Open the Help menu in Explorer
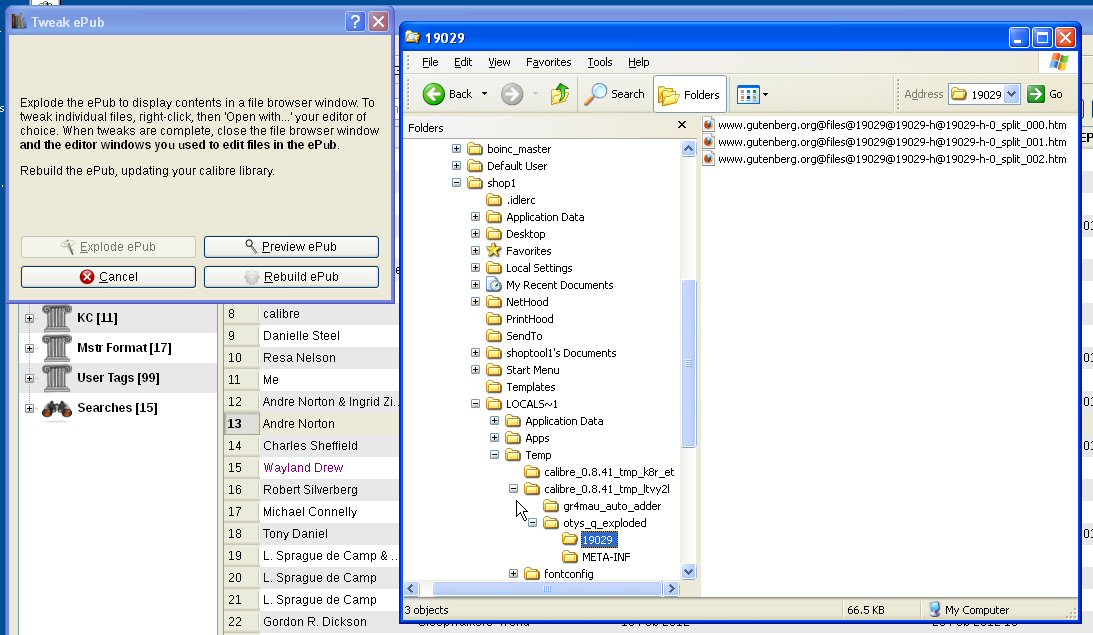Screen dimensions: 1093x635 639,62
